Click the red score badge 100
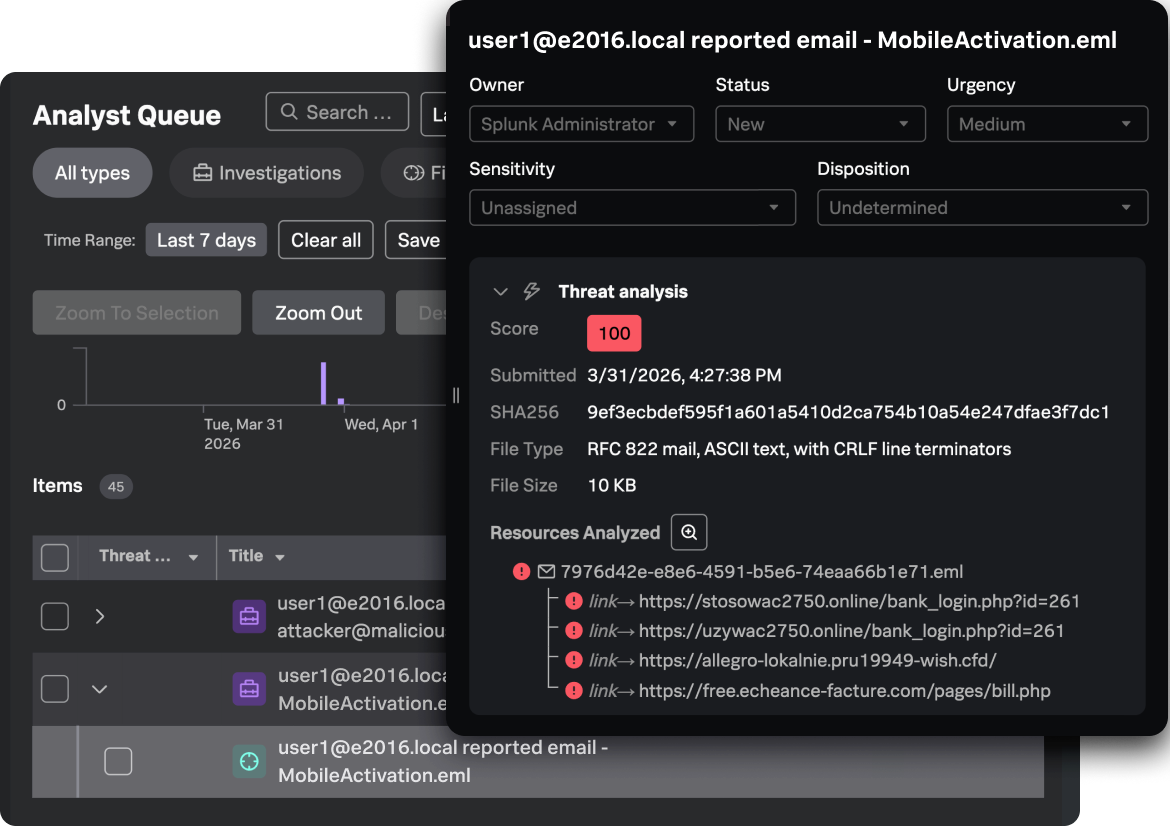 tap(614, 334)
